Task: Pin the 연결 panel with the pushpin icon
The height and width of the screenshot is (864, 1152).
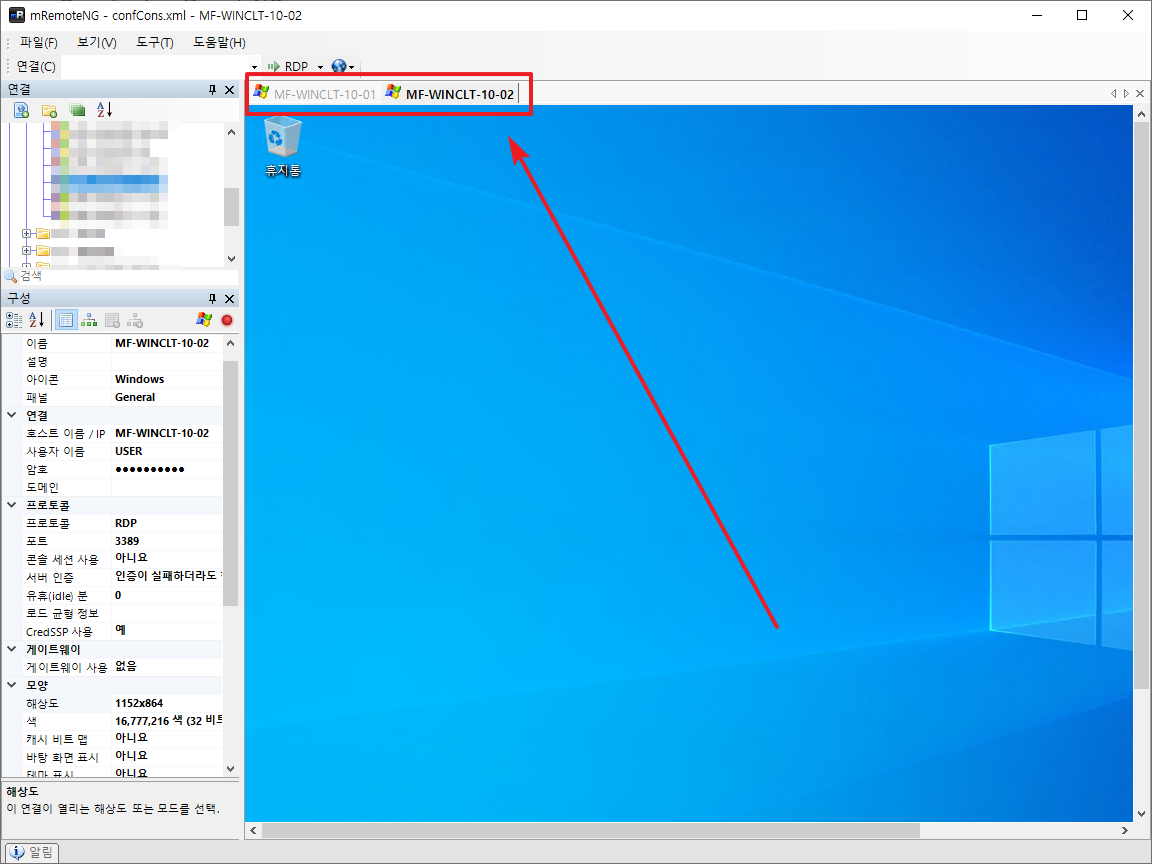Action: pos(212,90)
